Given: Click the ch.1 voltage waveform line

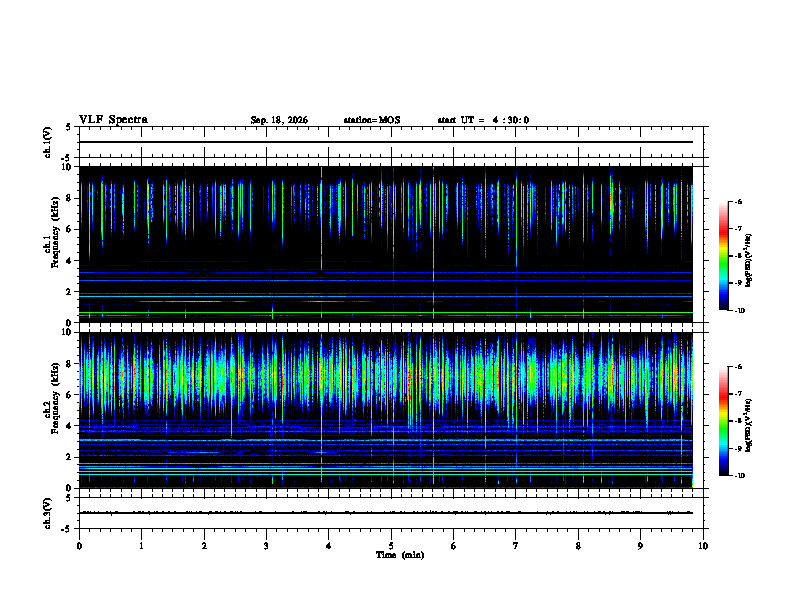Looking at the screenshot, I should (x=386, y=142).
